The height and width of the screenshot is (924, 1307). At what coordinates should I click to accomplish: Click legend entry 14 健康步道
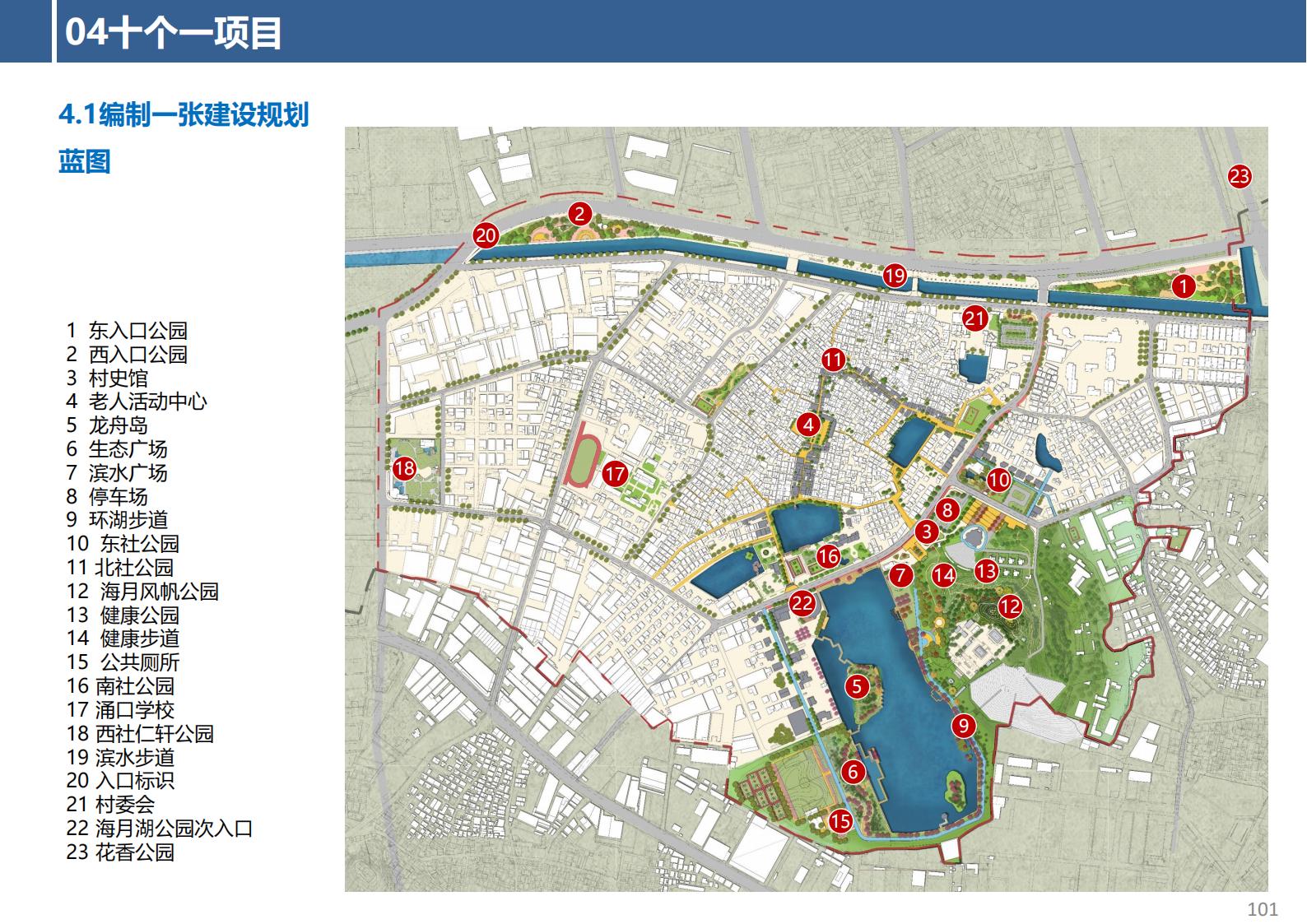coord(123,638)
